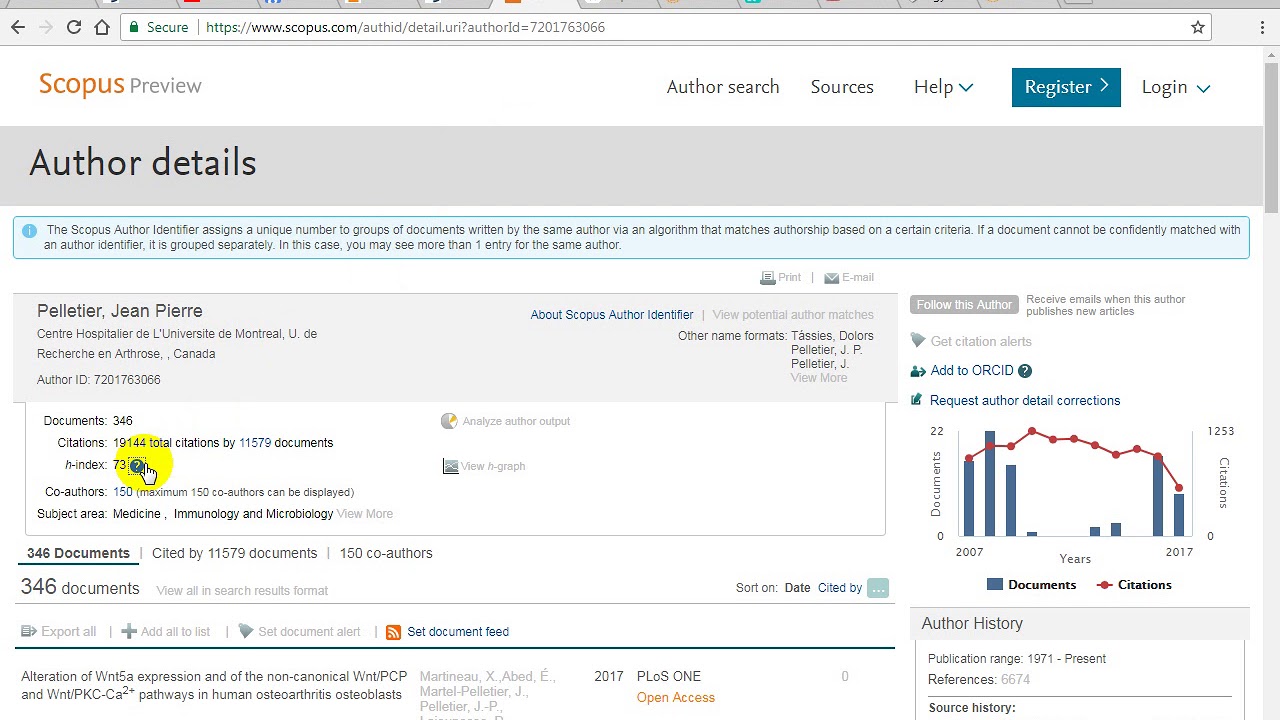Expand the sort options ellipsis button
This screenshot has width=1280, height=720.
pos(878,588)
